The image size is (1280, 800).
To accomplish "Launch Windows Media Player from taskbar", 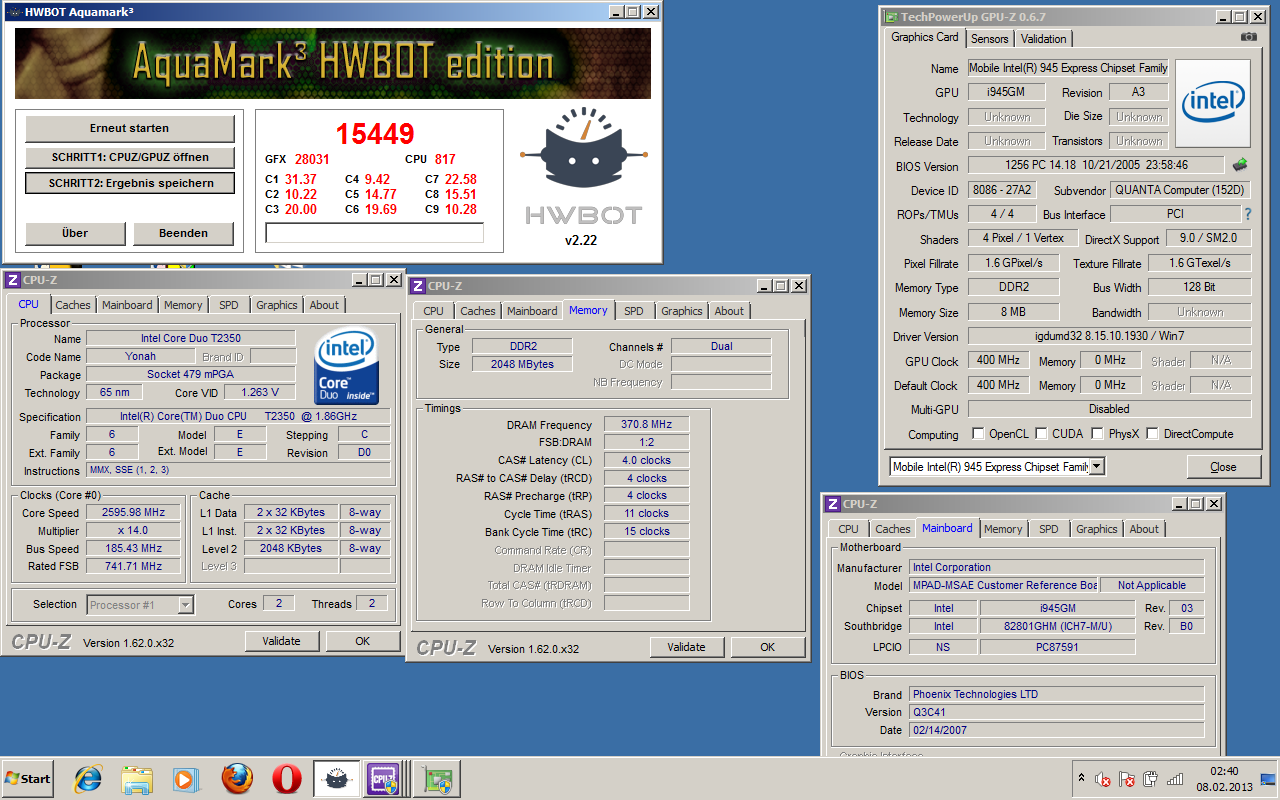I will [186, 778].
